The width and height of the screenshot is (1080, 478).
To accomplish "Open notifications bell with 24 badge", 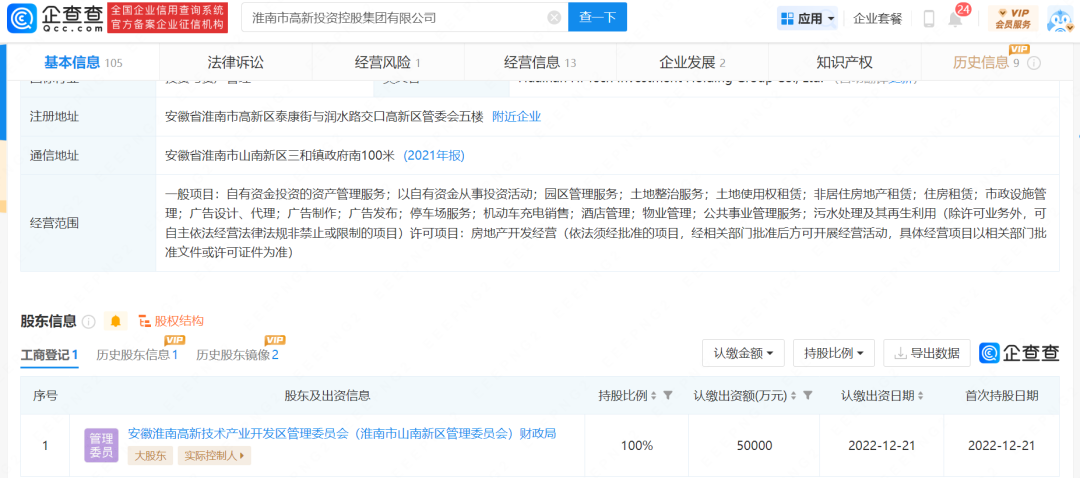I will [x=955, y=19].
